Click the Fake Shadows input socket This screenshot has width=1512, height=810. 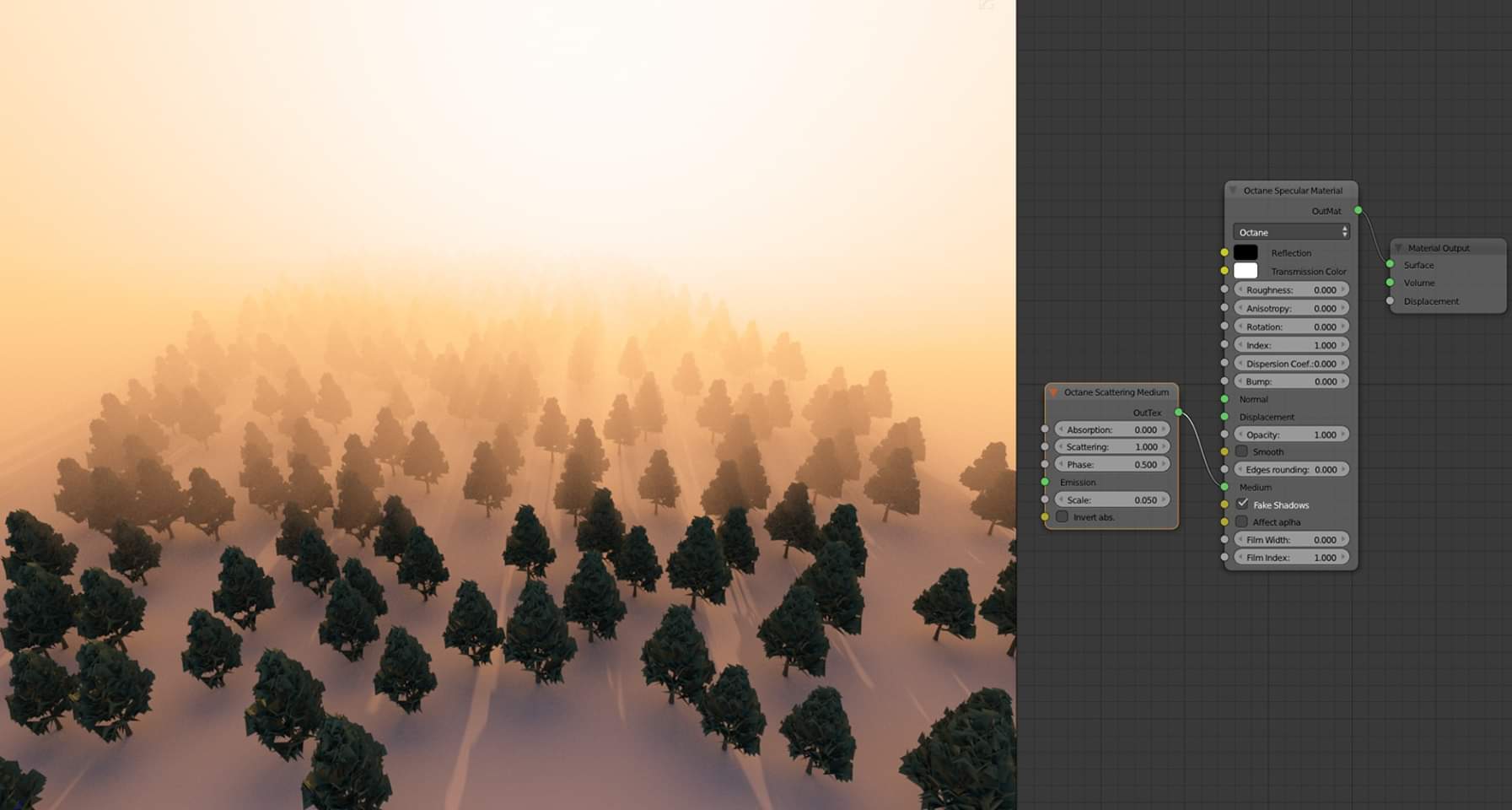1224,505
